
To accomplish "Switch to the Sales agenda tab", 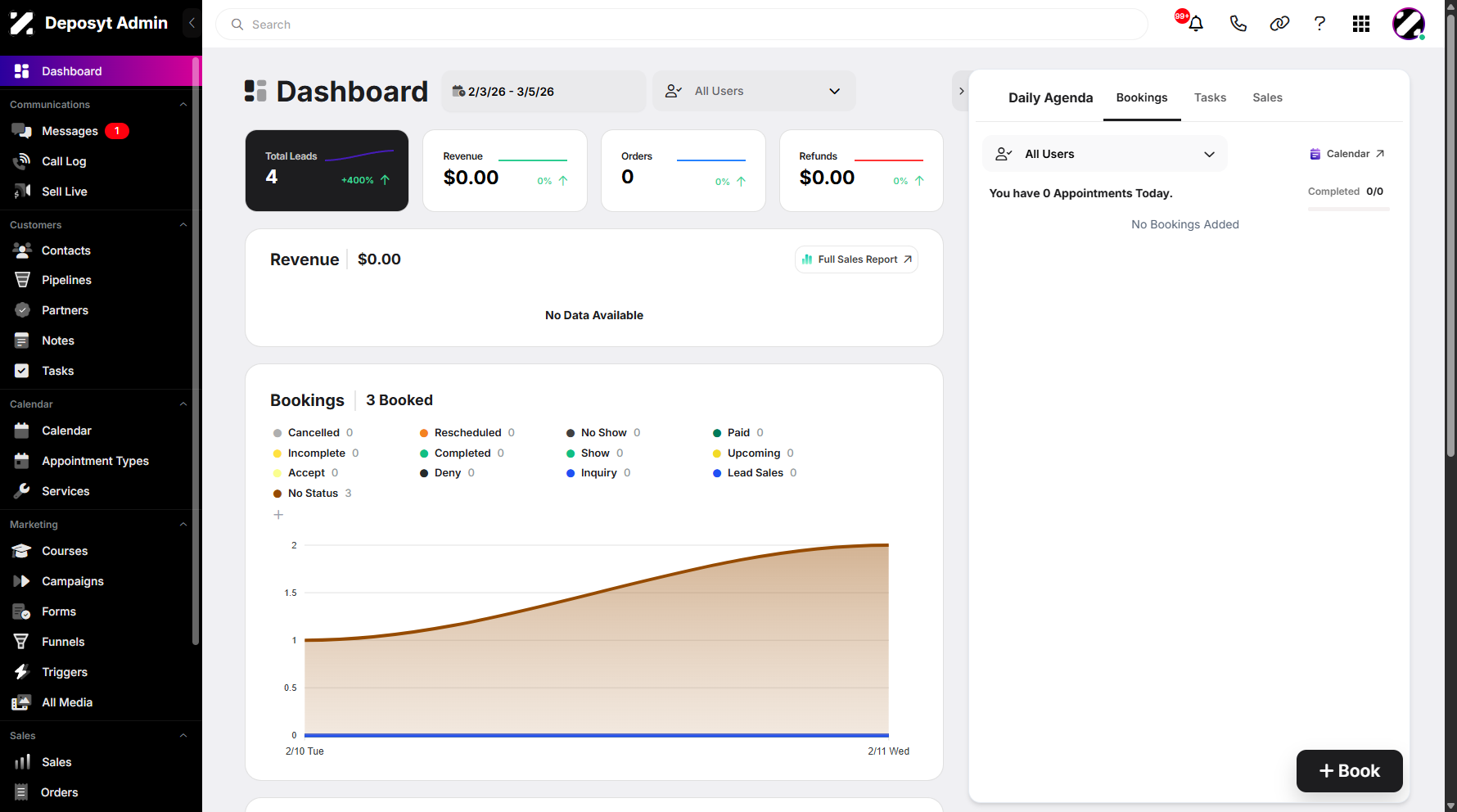I will point(1267,97).
